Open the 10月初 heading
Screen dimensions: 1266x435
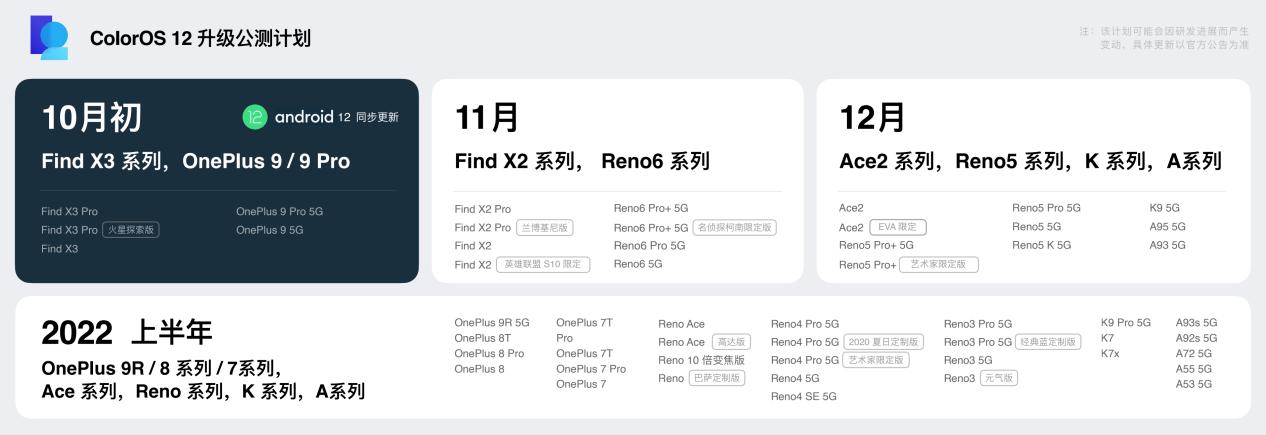(92, 118)
